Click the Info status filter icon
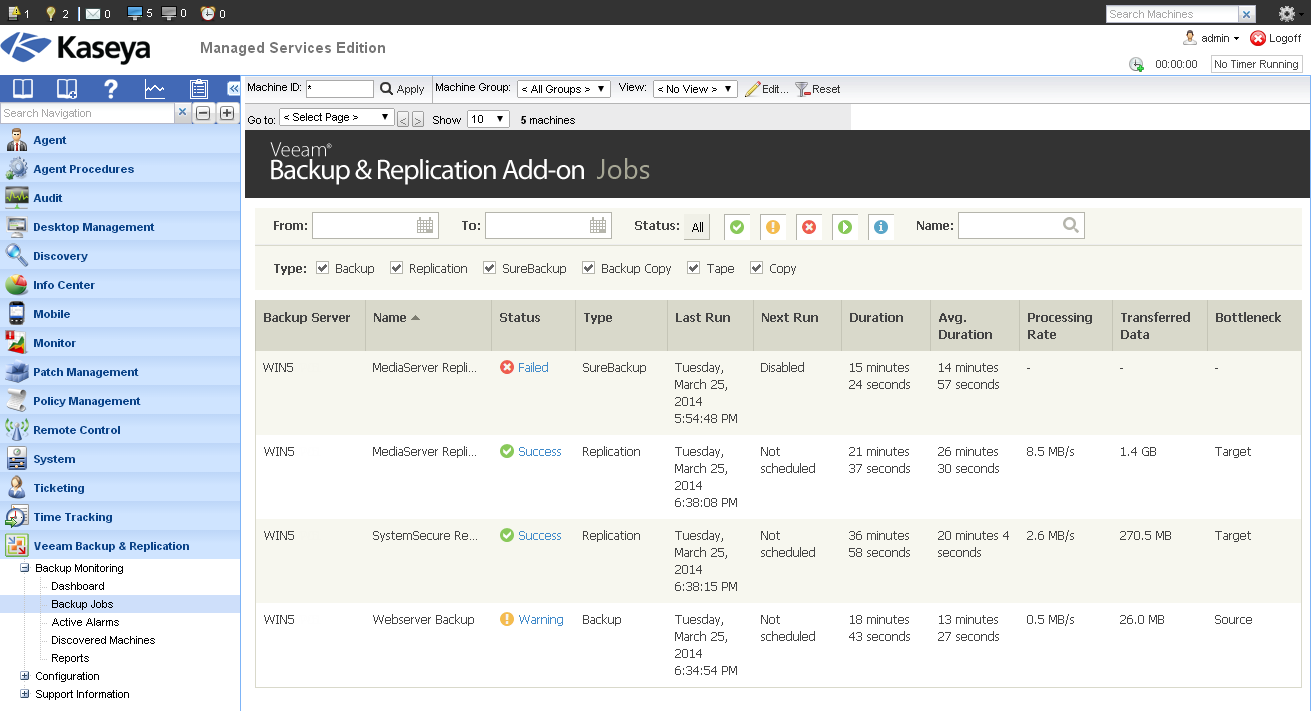Image resolution: width=1311 pixels, height=711 pixels. click(881, 227)
